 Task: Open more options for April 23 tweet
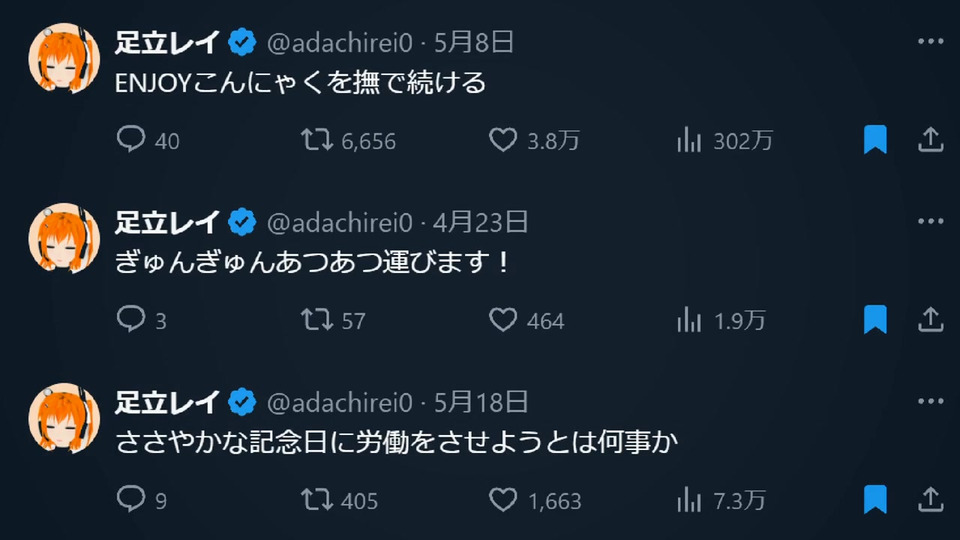930,222
